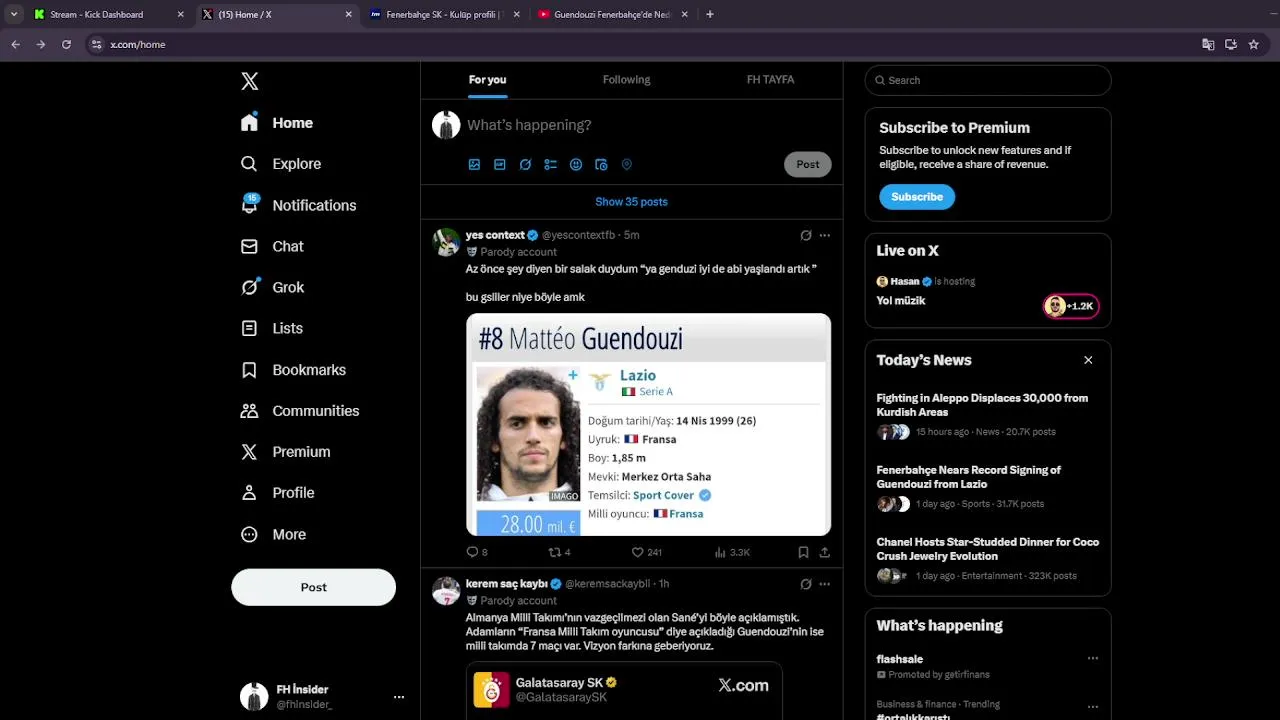The image size is (1280, 720).
Task: Add media image to new post
Action: pos(474,165)
